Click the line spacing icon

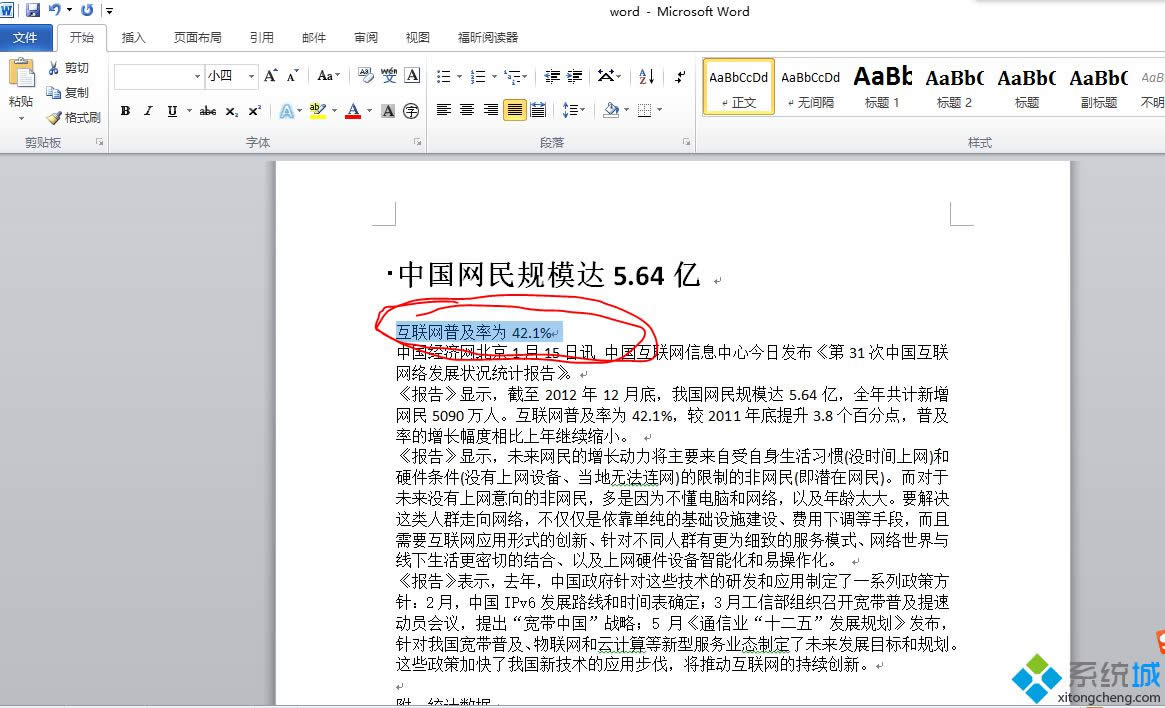coord(569,110)
